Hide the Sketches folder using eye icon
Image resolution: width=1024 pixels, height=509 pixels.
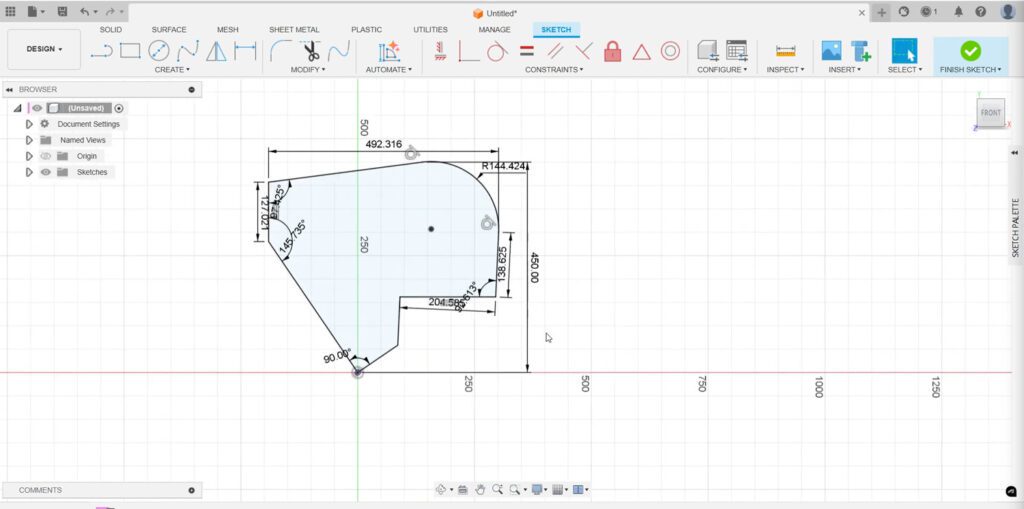point(45,172)
